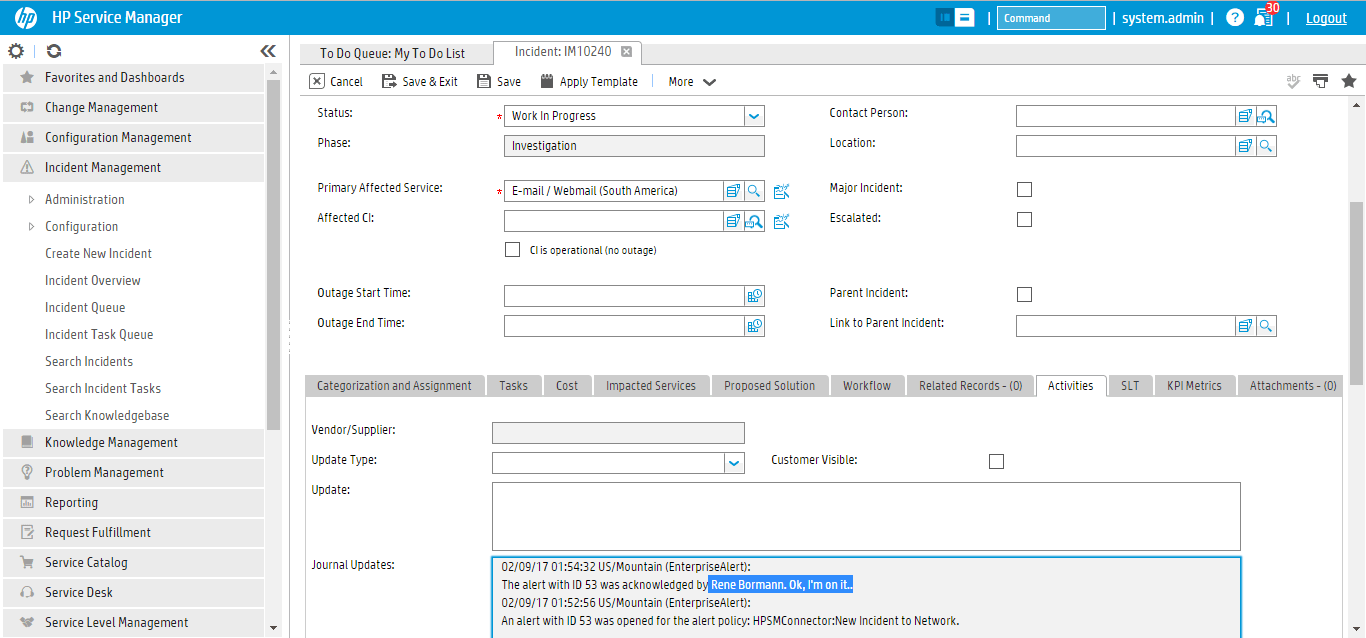The width and height of the screenshot is (1366, 638).
Task: Click Apply Template button
Action: [x=589, y=82]
